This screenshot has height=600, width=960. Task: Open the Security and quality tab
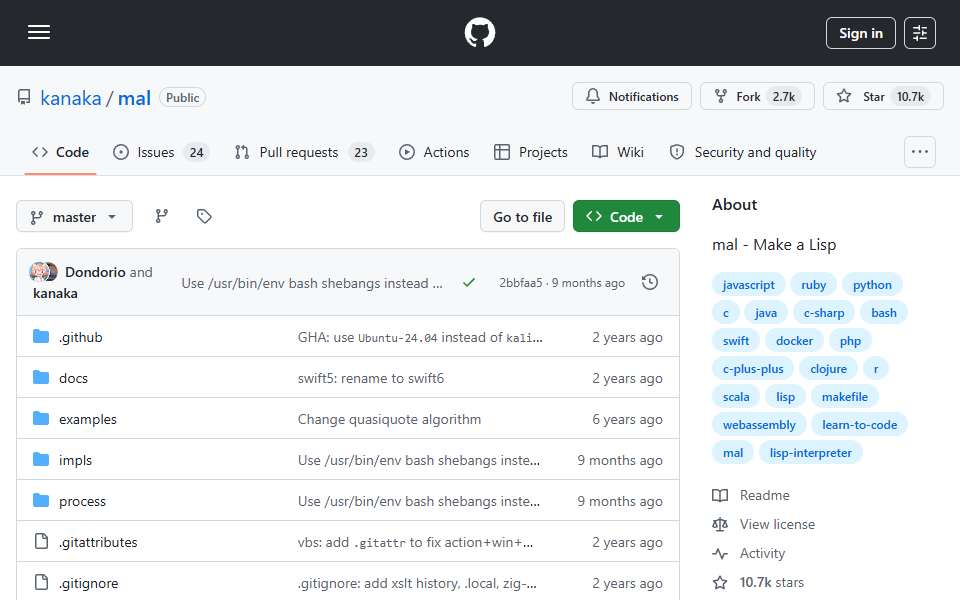(743, 152)
